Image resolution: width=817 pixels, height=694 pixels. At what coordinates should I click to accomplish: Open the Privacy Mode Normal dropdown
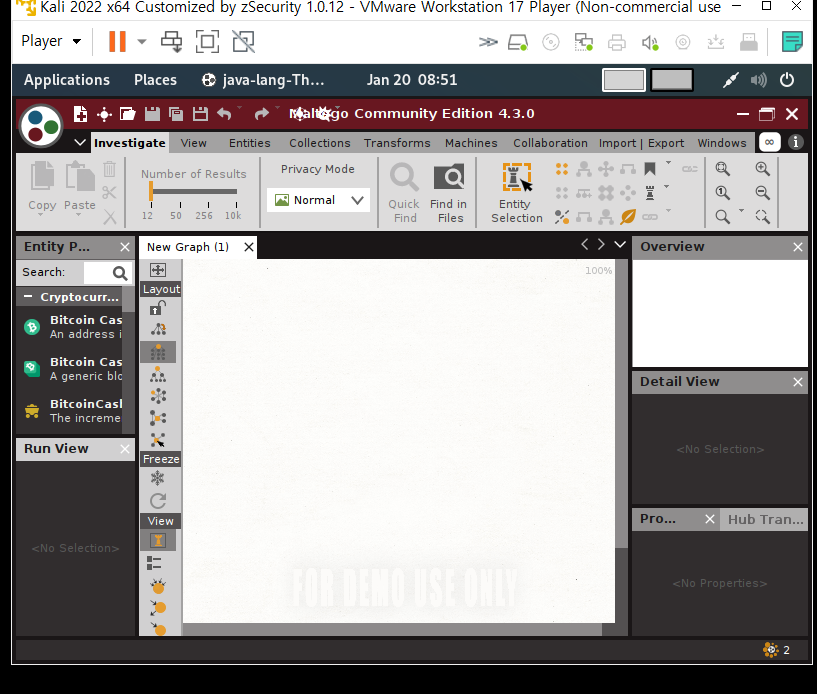click(x=318, y=200)
